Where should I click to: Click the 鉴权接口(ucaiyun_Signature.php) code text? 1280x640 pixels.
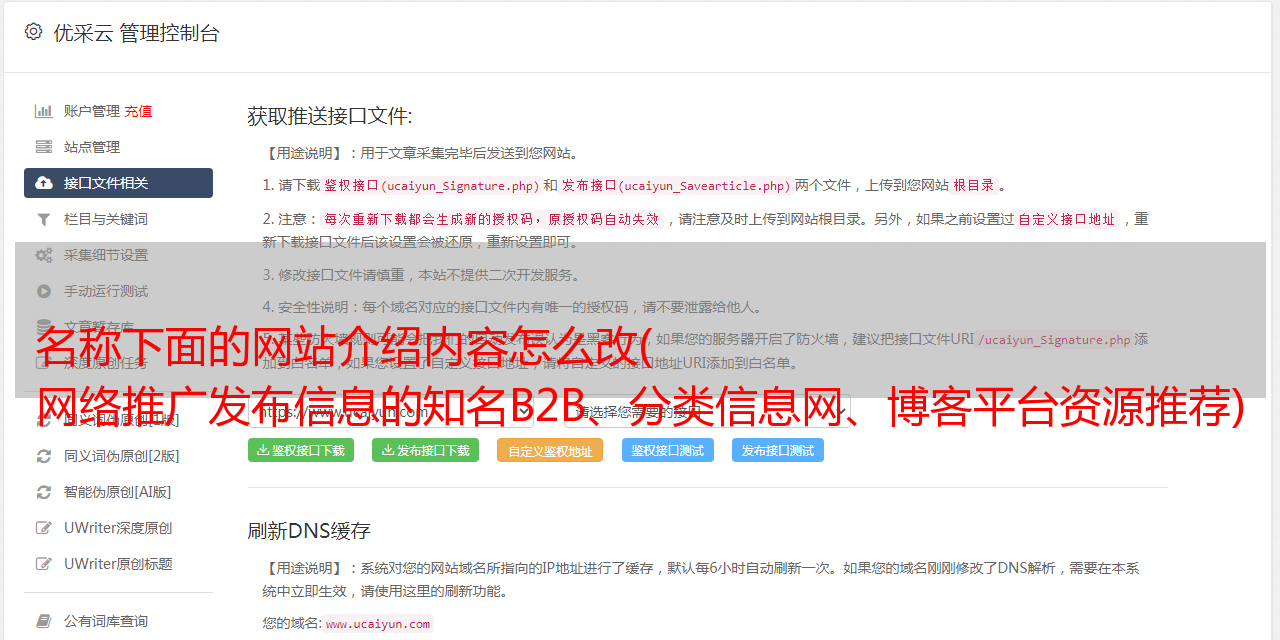tap(431, 185)
